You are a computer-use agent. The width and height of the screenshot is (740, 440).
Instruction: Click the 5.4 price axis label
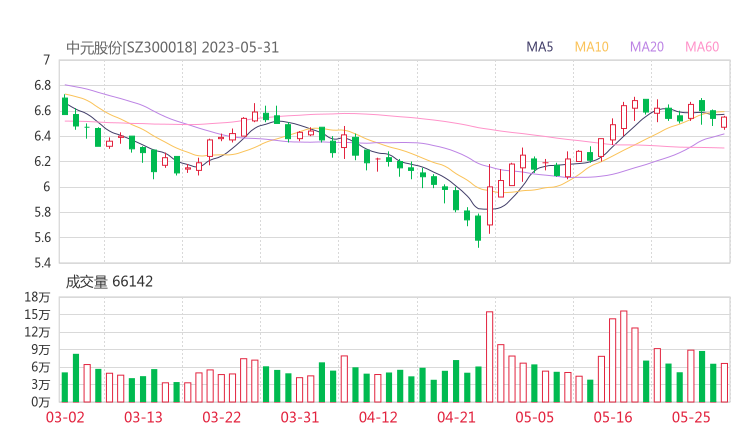click(42, 262)
